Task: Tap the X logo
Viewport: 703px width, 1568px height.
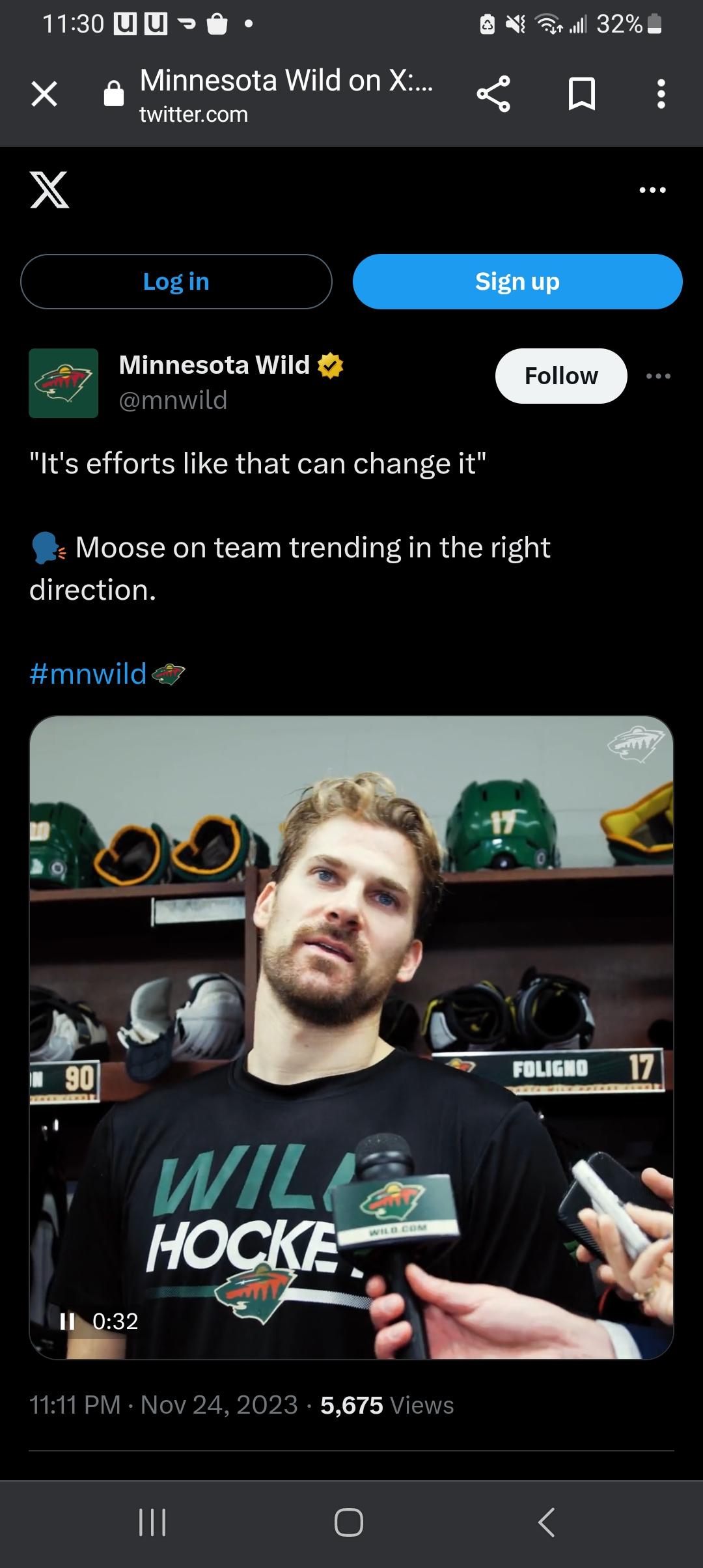Action: point(49,189)
